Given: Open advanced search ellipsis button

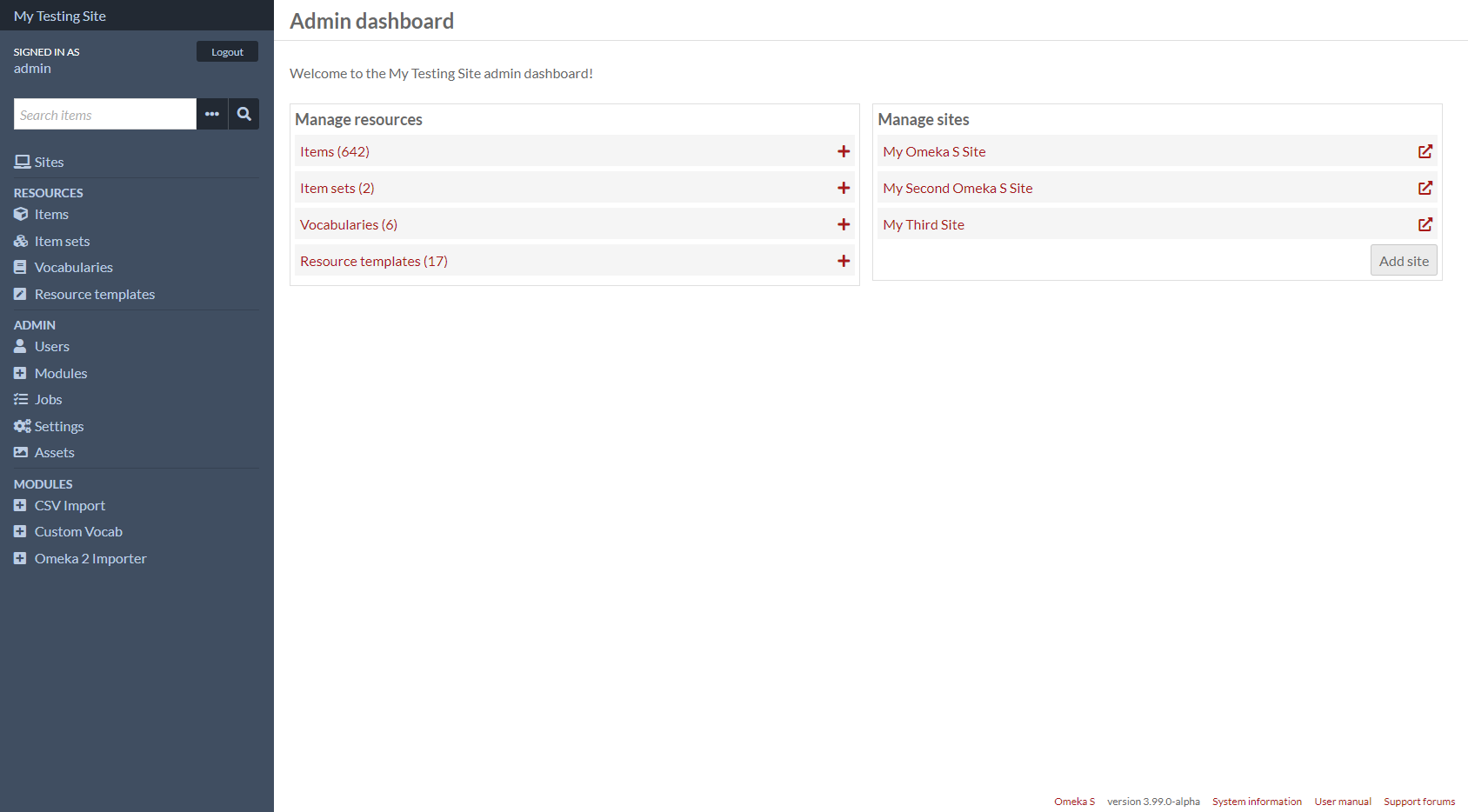Looking at the screenshot, I should click(x=212, y=114).
